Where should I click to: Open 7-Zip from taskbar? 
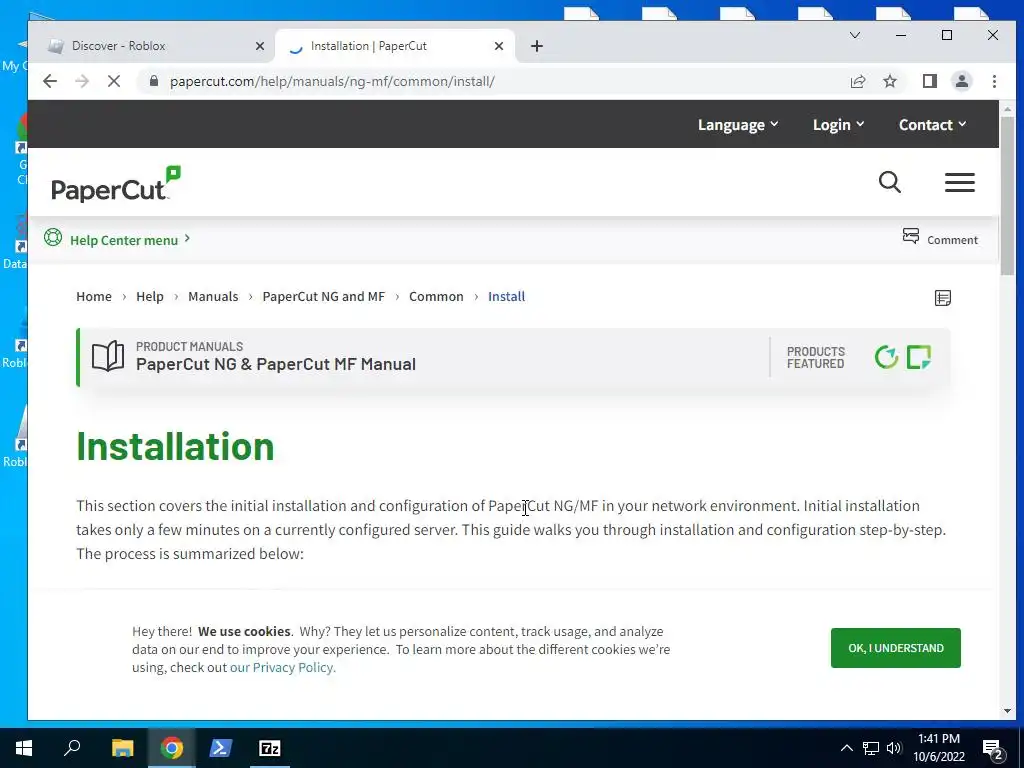point(270,748)
